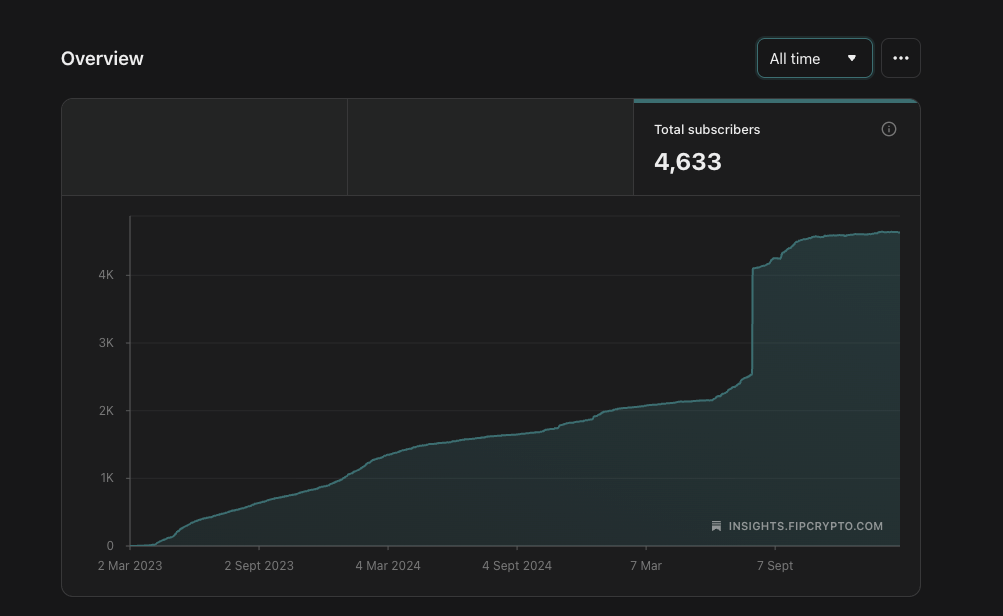Click the 4 Mar 2024 axis label
Viewport: 1003px width, 616px height.
387,566
